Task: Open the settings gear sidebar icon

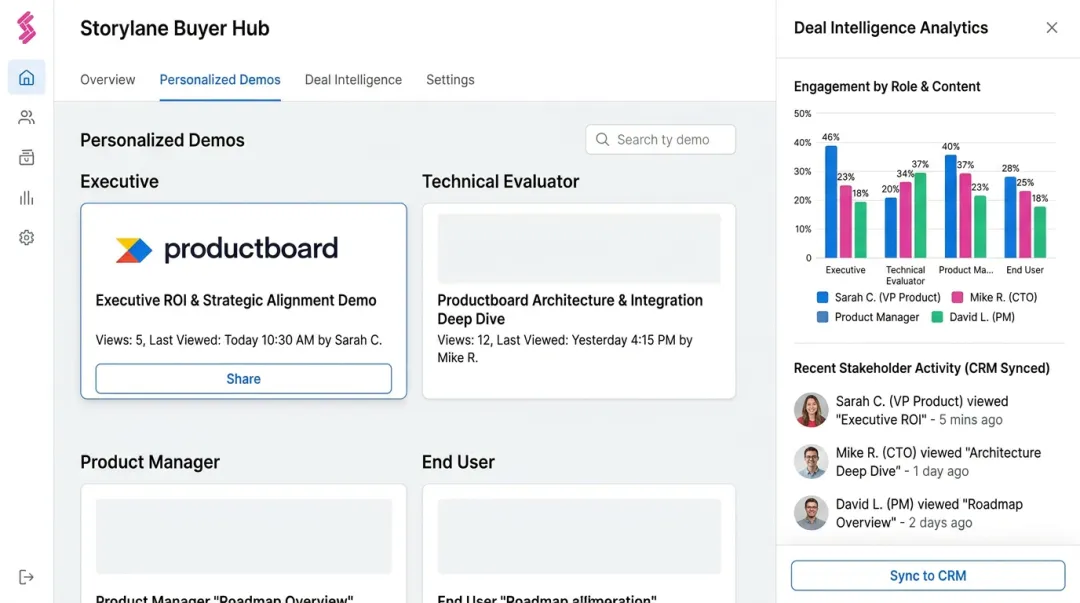Action: (x=26, y=238)
